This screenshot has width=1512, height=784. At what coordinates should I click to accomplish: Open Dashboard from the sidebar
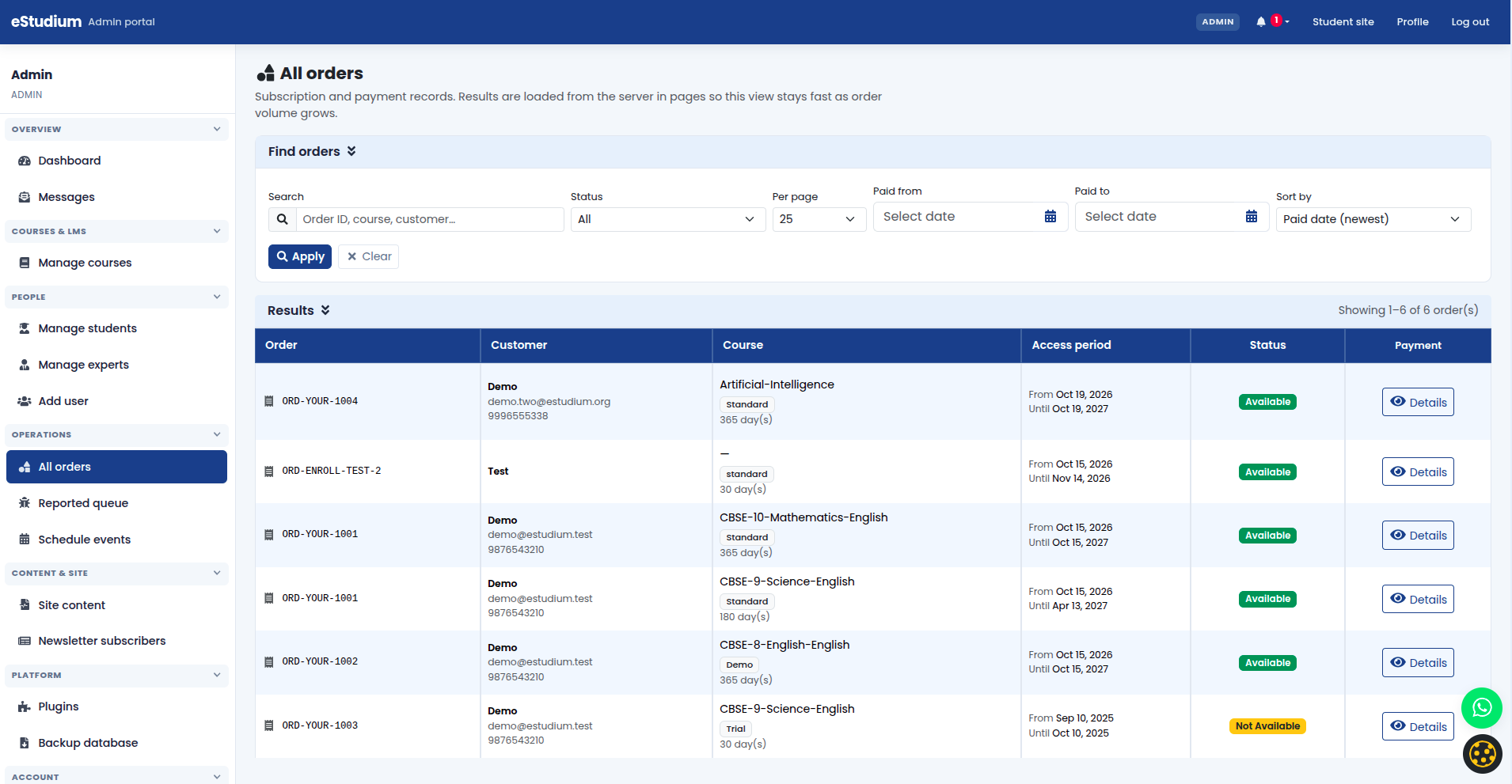(x=116, y=161)
